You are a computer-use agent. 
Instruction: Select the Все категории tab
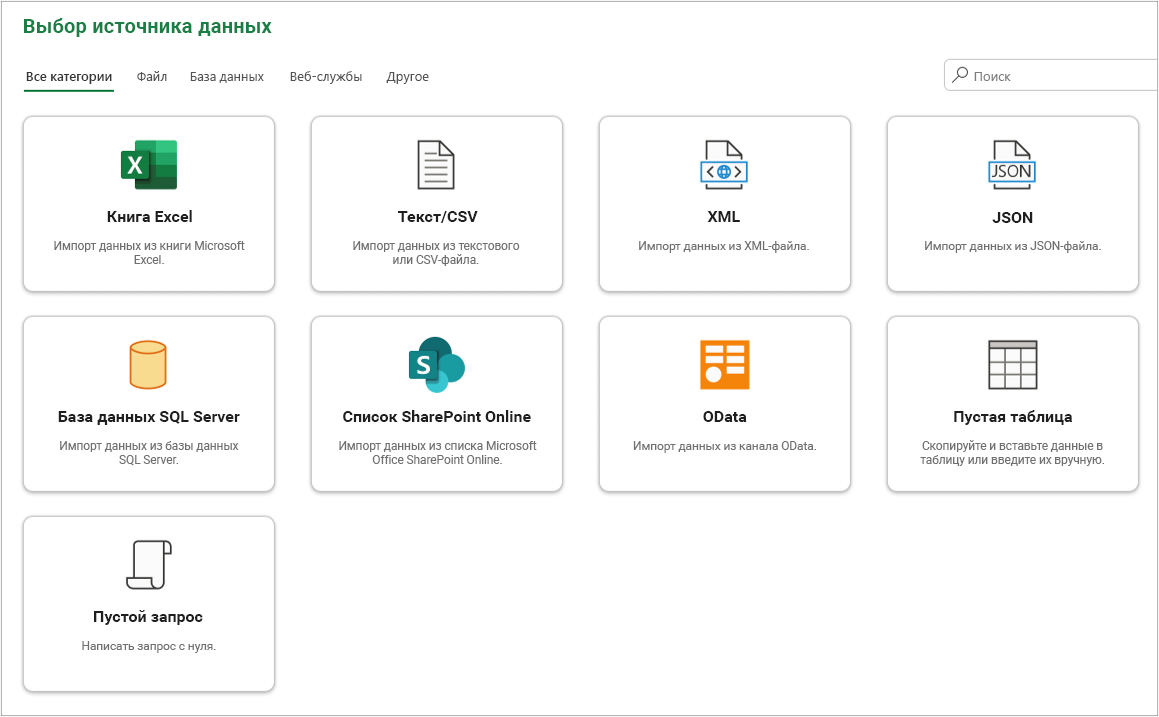pos(69,77)
